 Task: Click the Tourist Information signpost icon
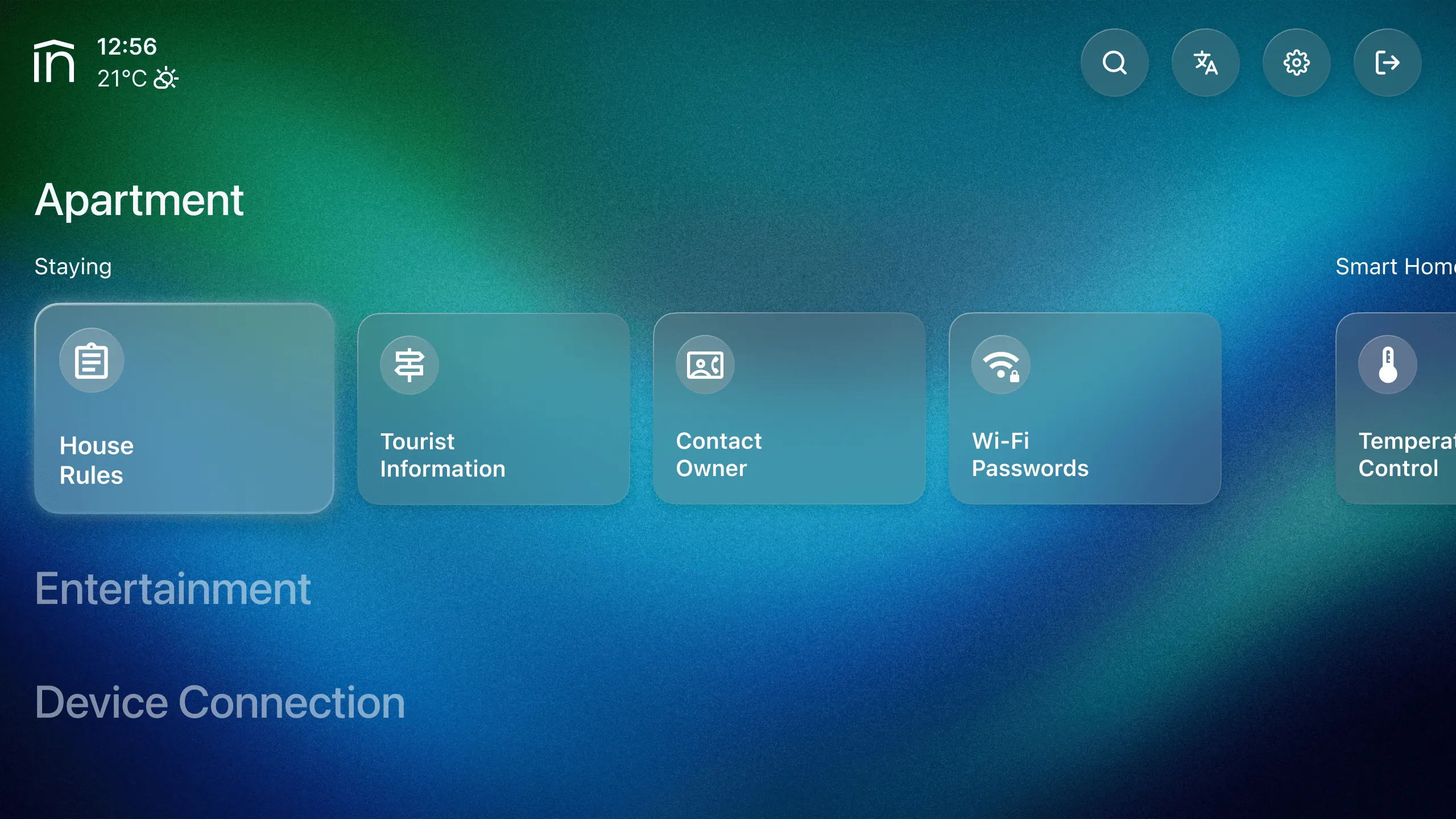[x=409, y=365]
